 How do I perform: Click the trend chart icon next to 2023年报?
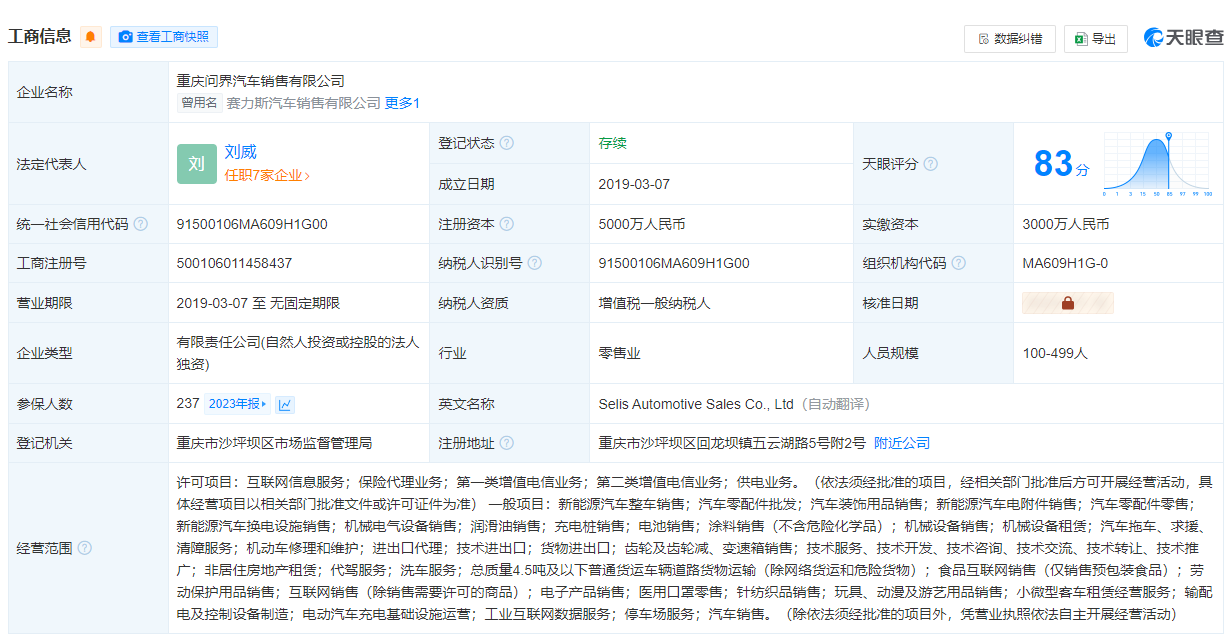(x=286, y=404)
